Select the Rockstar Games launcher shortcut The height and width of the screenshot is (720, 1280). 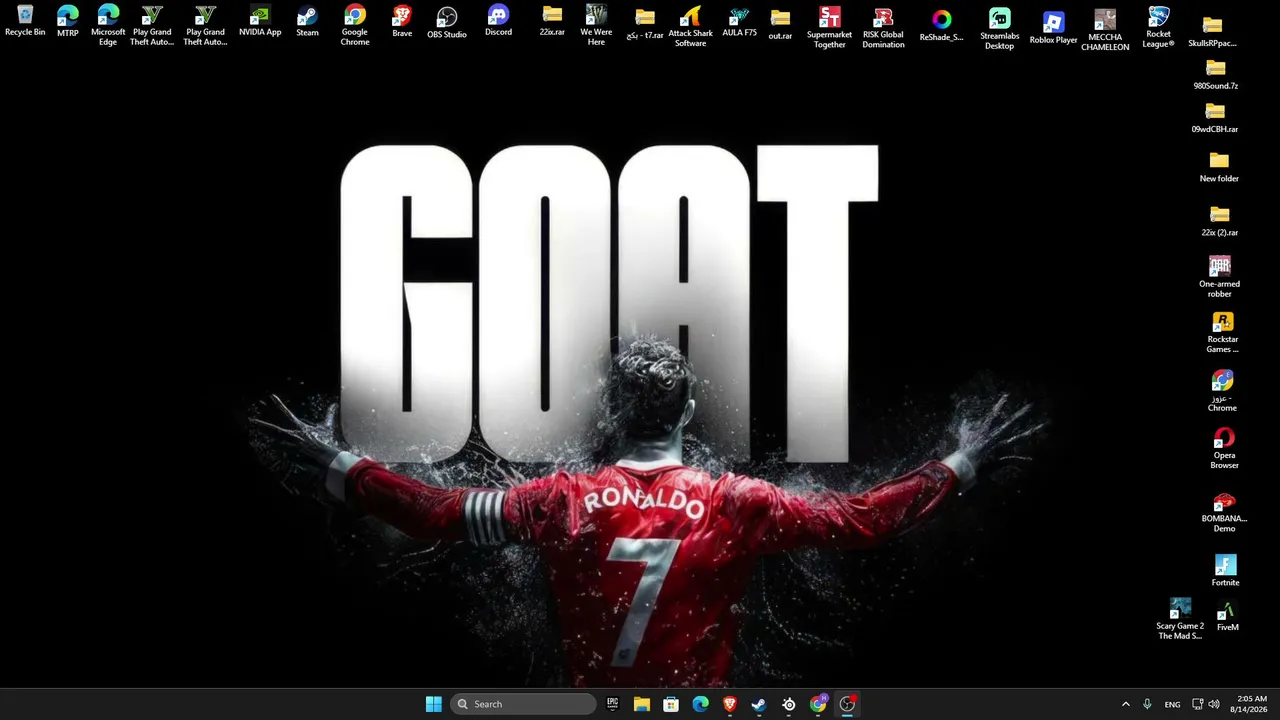coord(1222,333)
